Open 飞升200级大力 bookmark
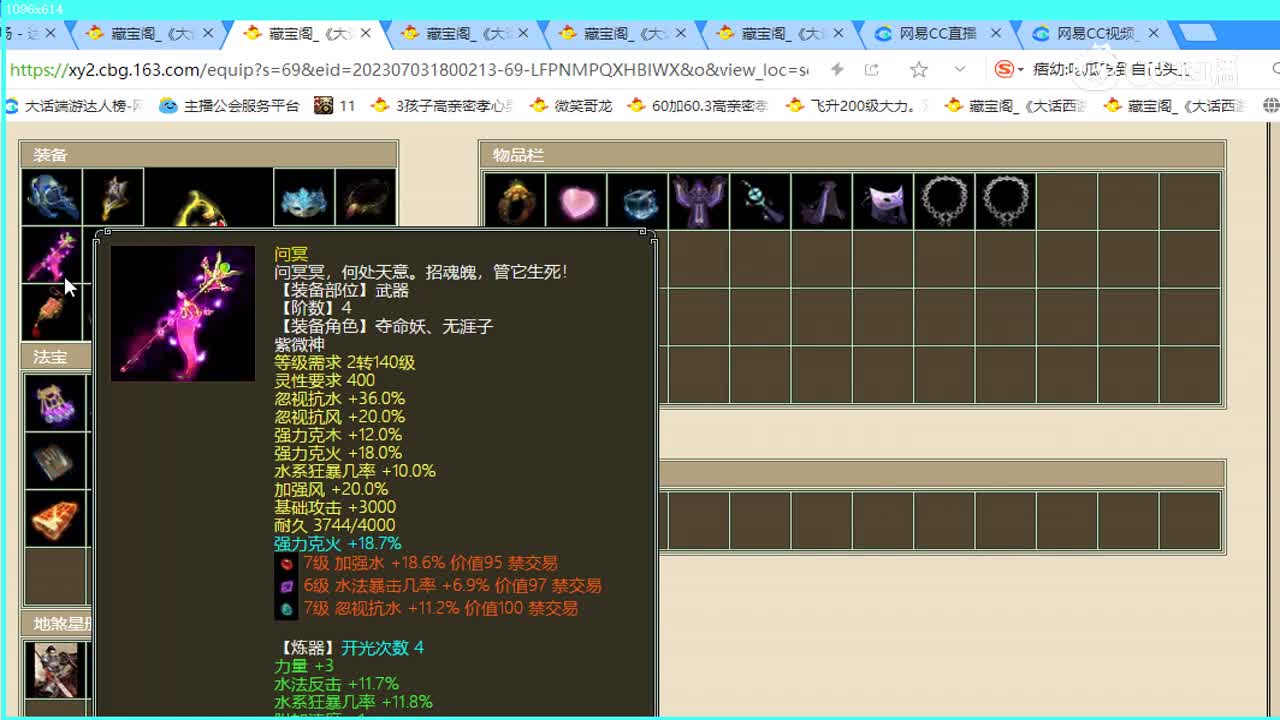The width and height of the screenshot is (1280, 720). click(x=857, y=105)
